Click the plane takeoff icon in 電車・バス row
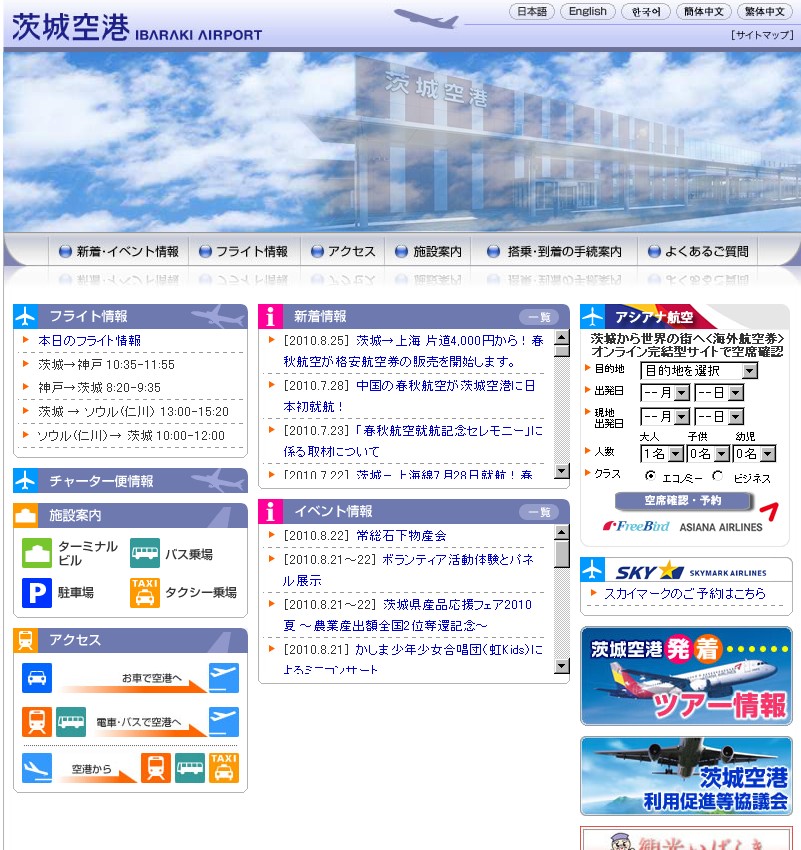801x850 pixels. (224, 722)
